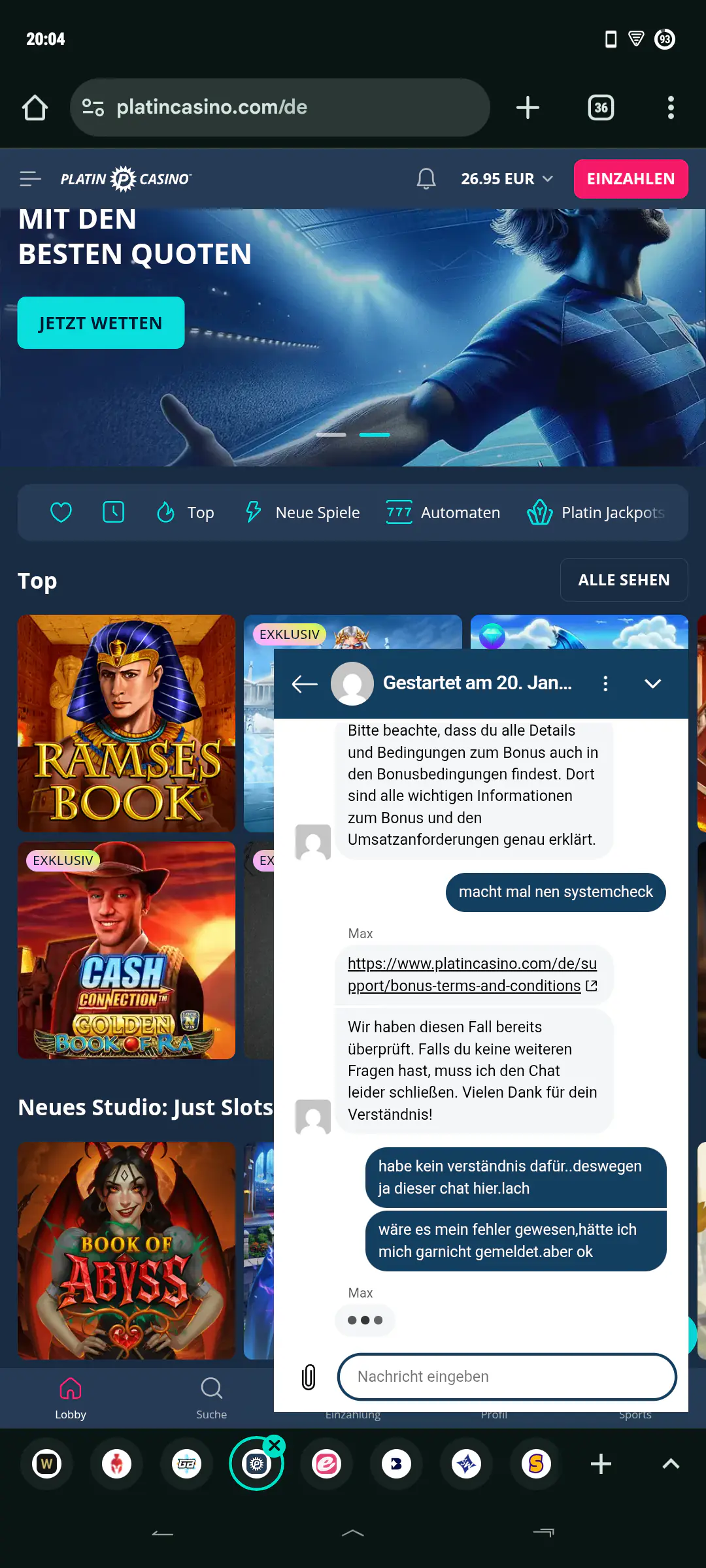
Task: Click the agent avatar in chat header
Action: point(352,683)
